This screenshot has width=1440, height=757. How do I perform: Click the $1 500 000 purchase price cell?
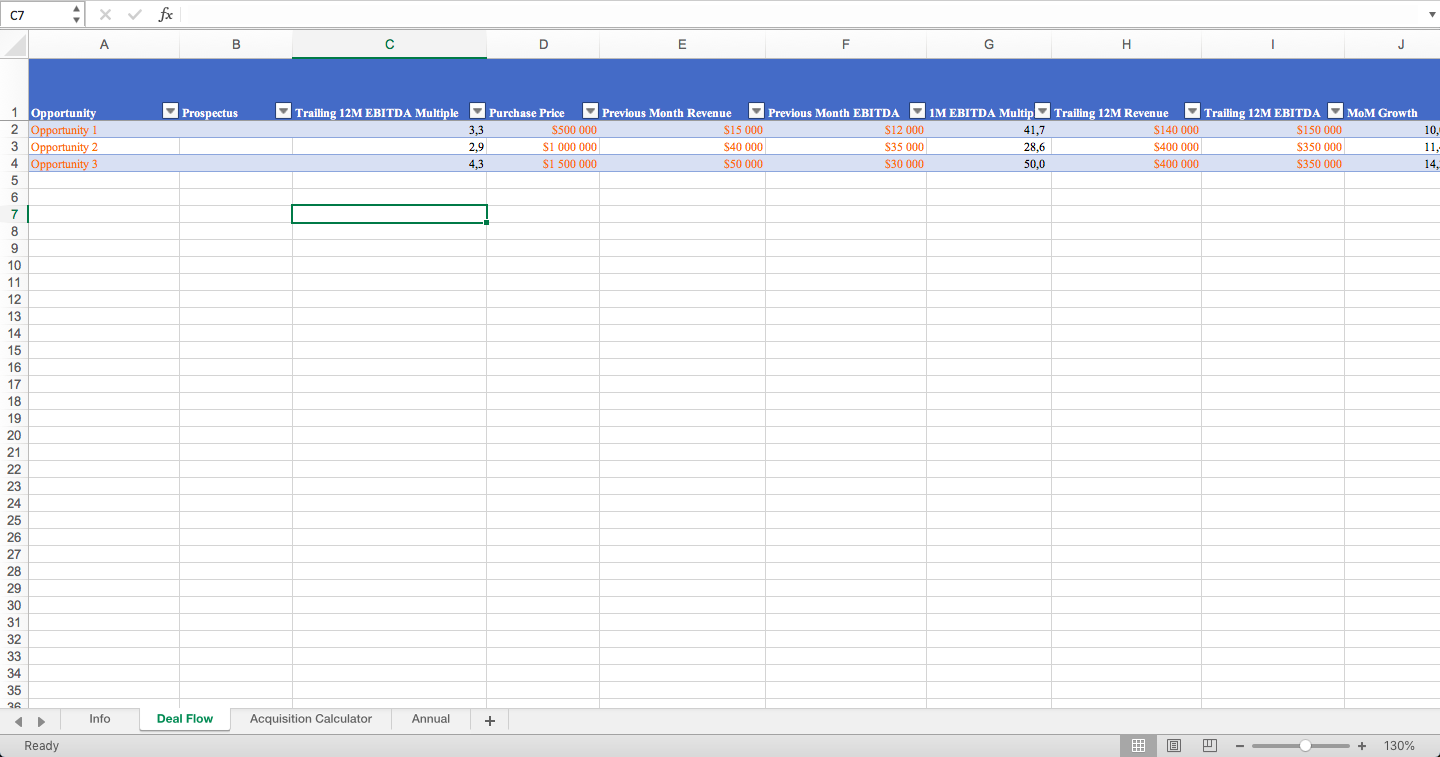[543, 164]
